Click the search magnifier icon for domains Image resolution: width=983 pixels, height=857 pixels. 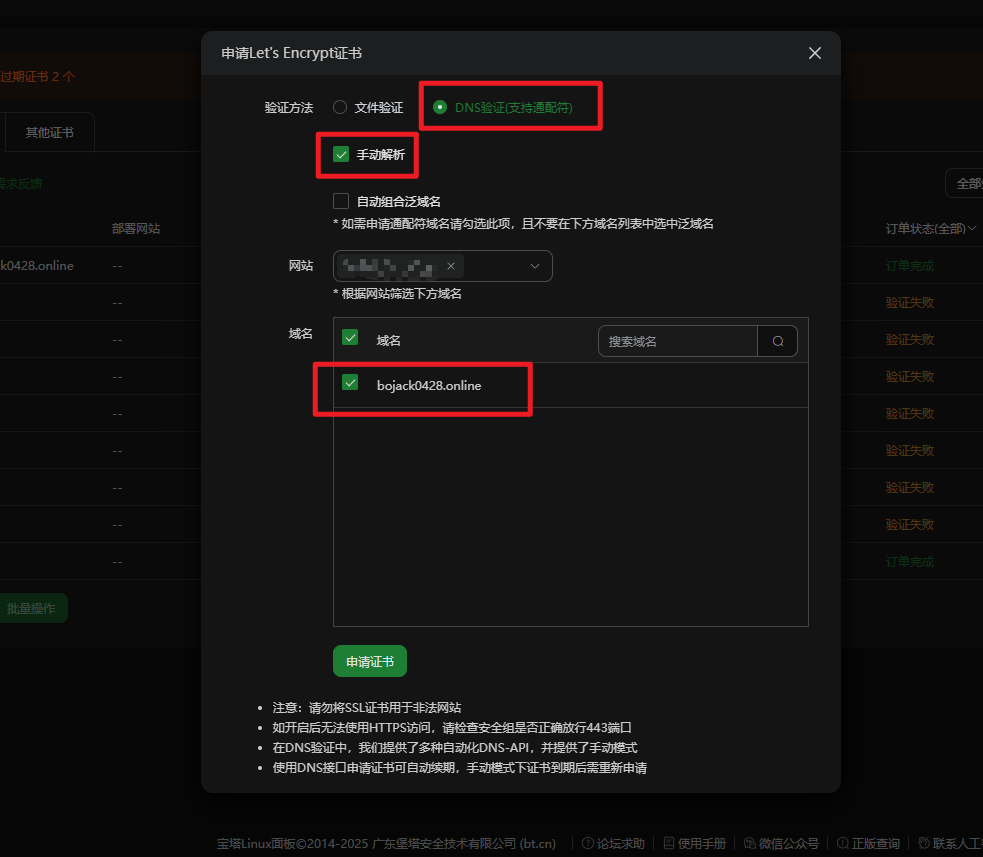[777, 341]
